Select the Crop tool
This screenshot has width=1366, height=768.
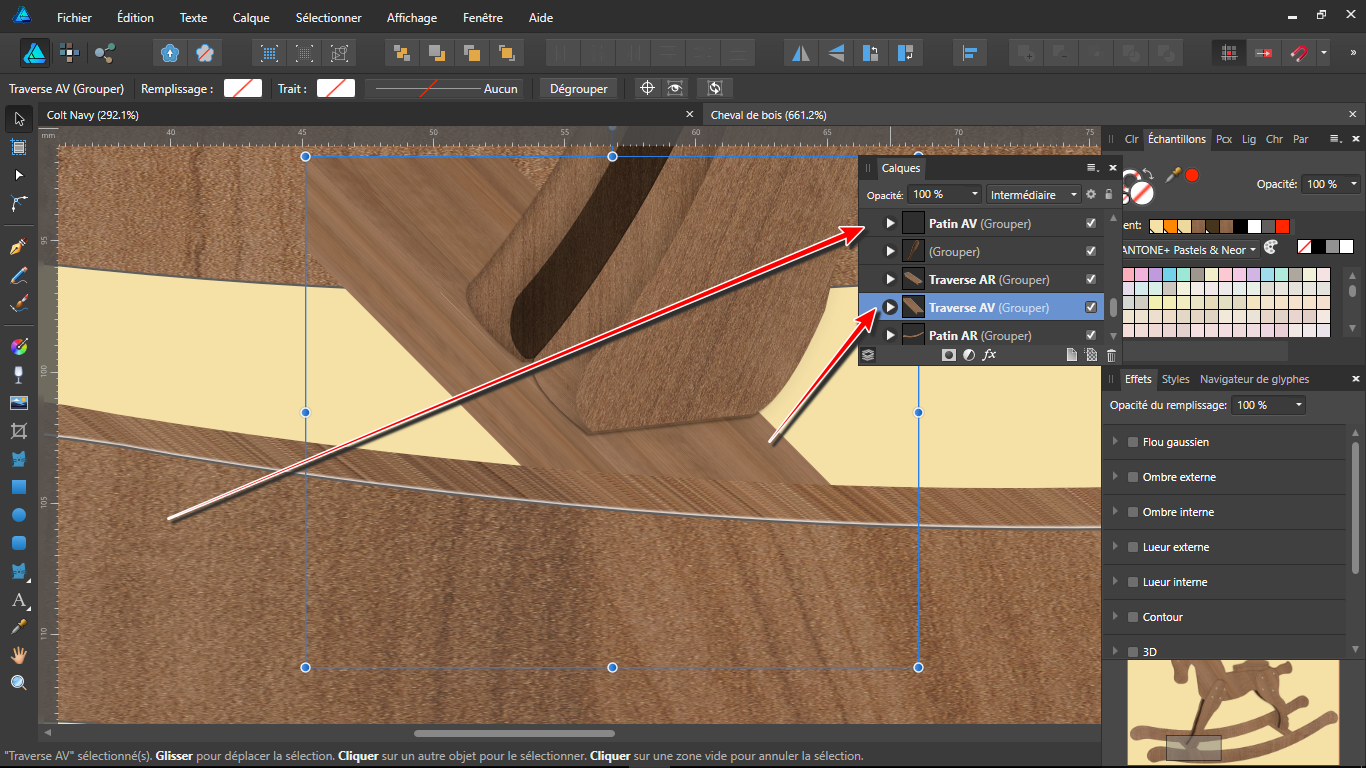18,431
